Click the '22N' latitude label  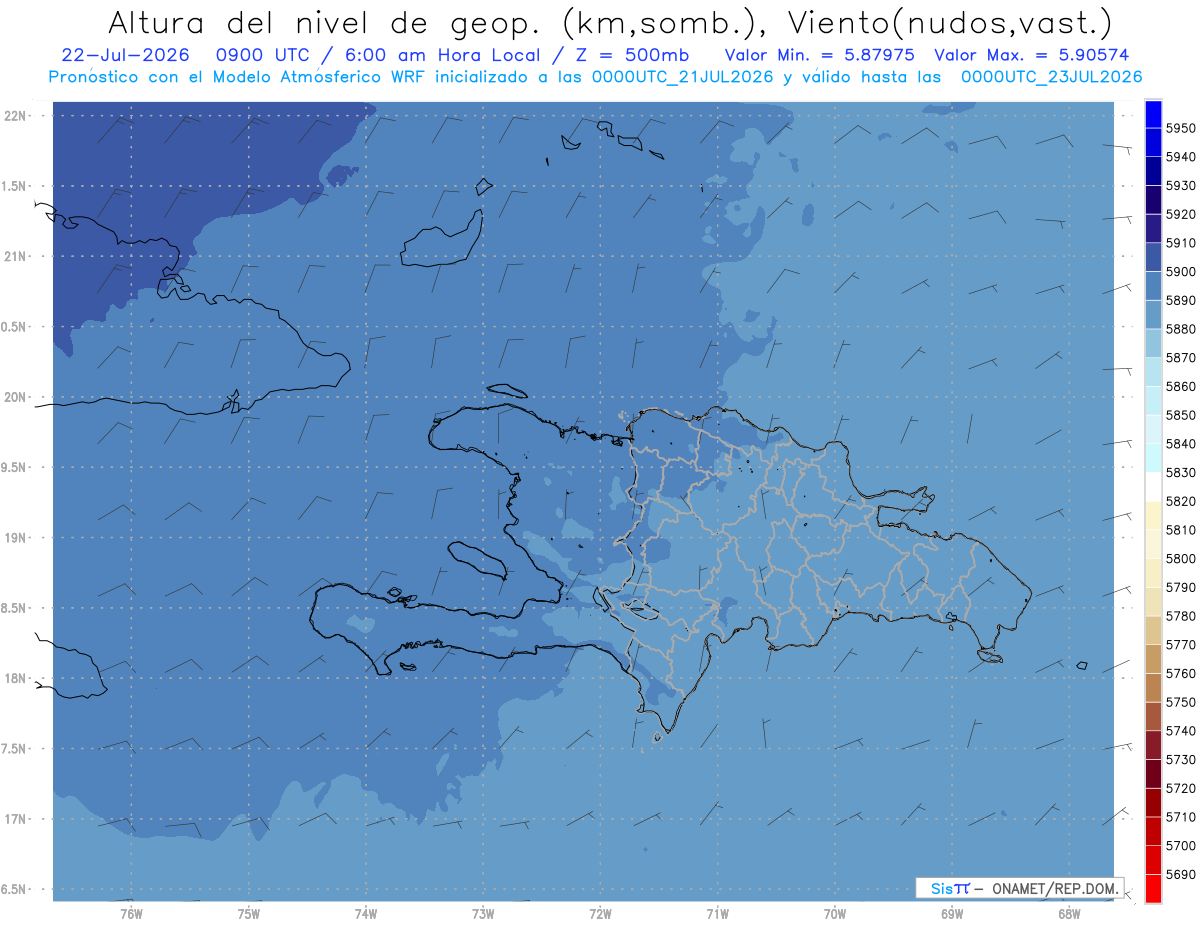pos(15,116)
